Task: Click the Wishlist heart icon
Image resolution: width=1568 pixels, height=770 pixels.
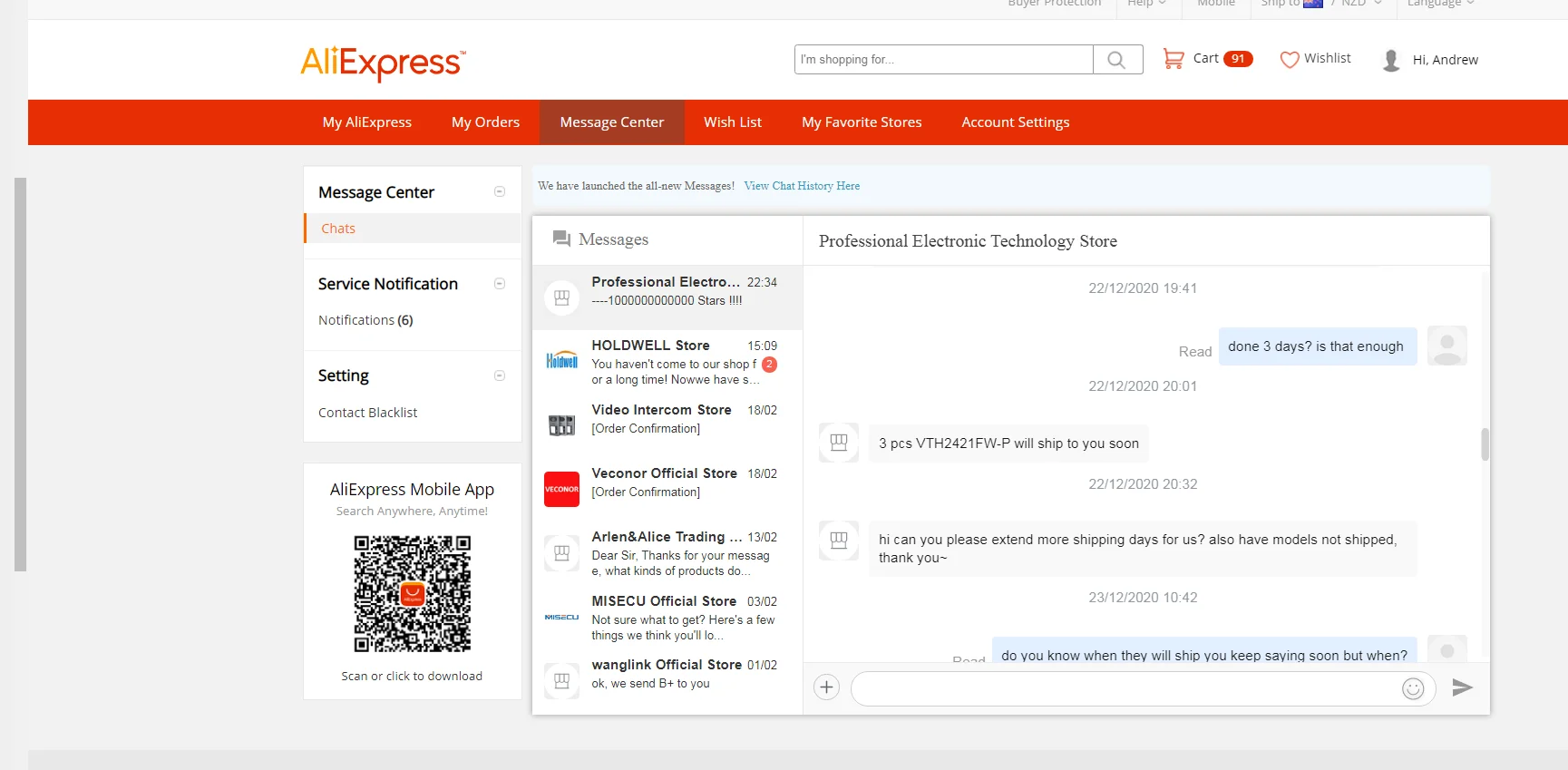Action: (x=1290, y=60)
